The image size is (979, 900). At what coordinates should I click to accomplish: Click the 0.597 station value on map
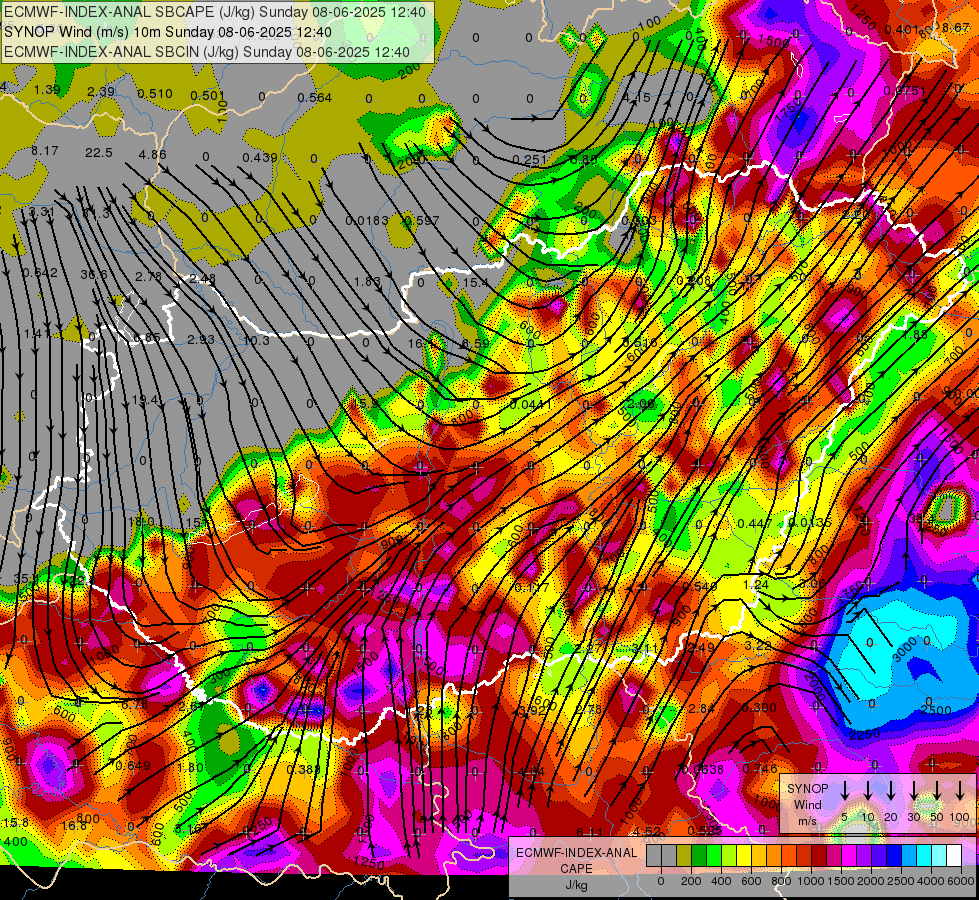pyautogui.click(x=421, y=220)
